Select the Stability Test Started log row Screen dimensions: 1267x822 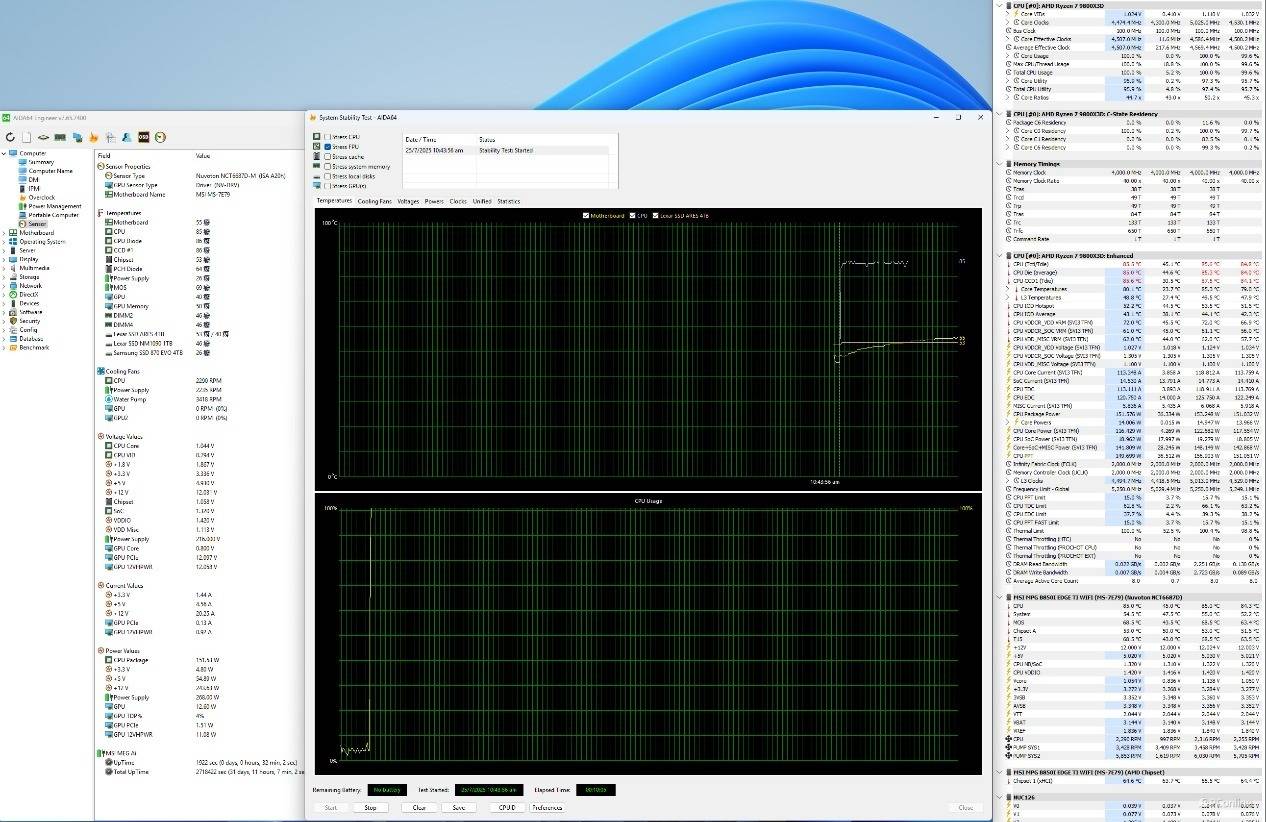pos(505,150)
